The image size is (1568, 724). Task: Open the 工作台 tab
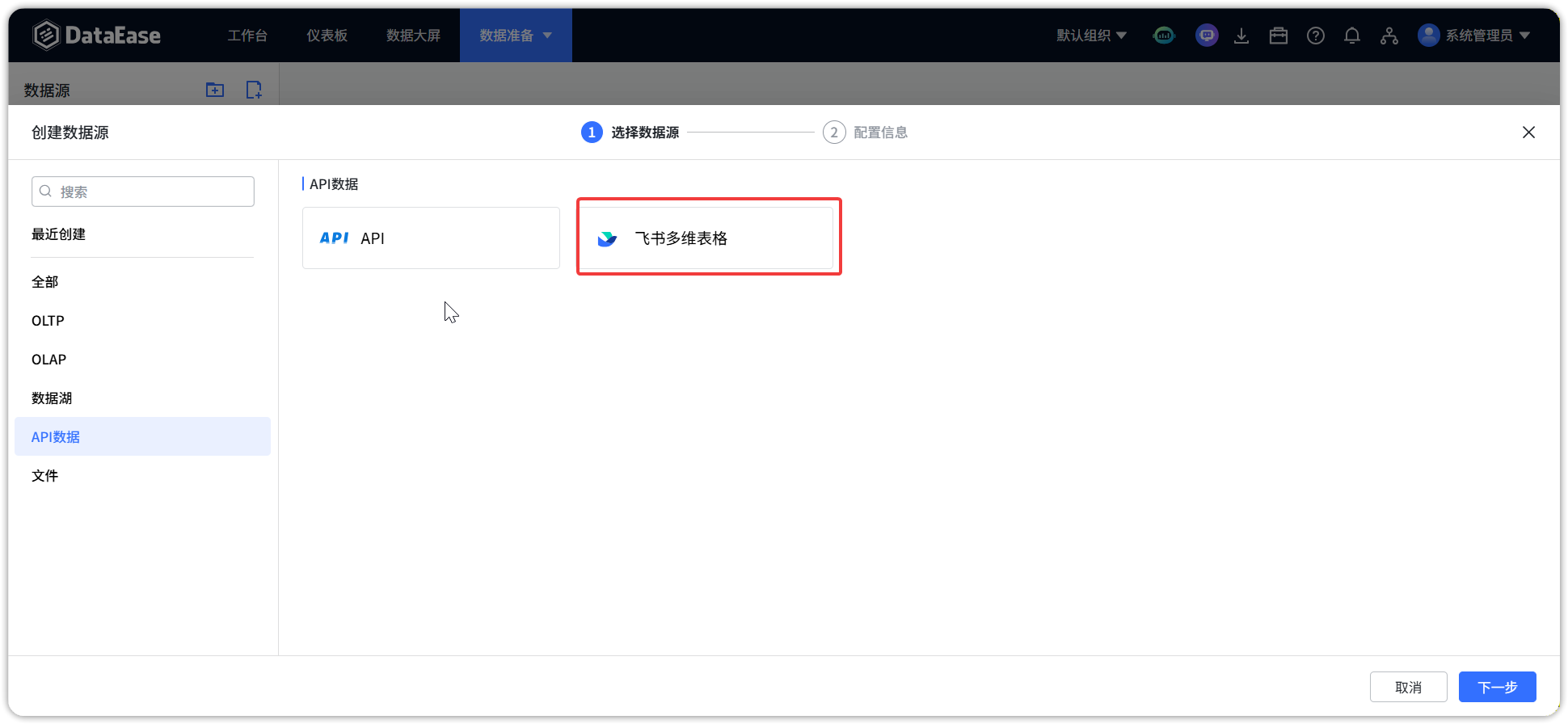pos(247,36)
